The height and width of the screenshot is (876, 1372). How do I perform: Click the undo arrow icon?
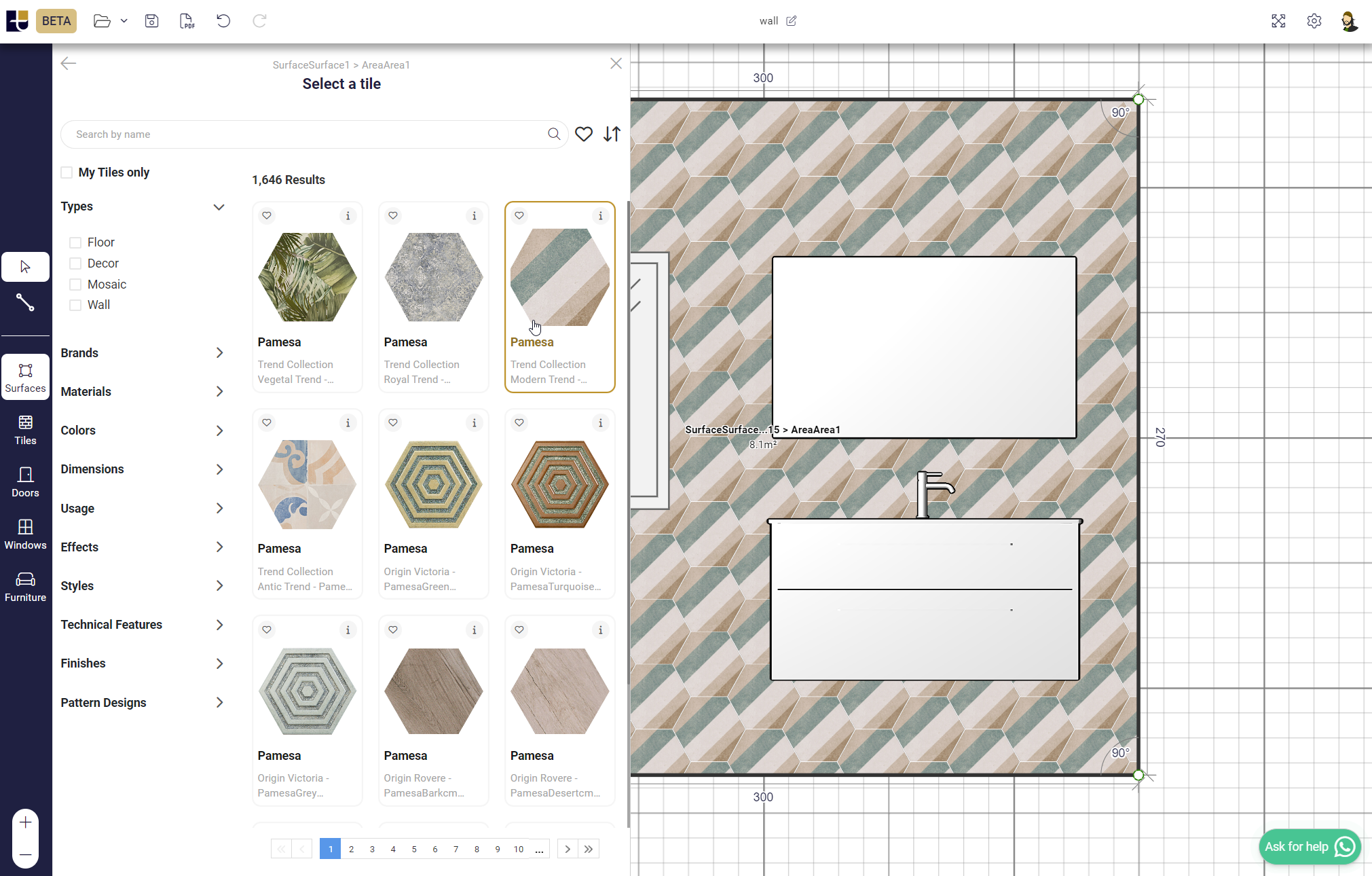223,21
